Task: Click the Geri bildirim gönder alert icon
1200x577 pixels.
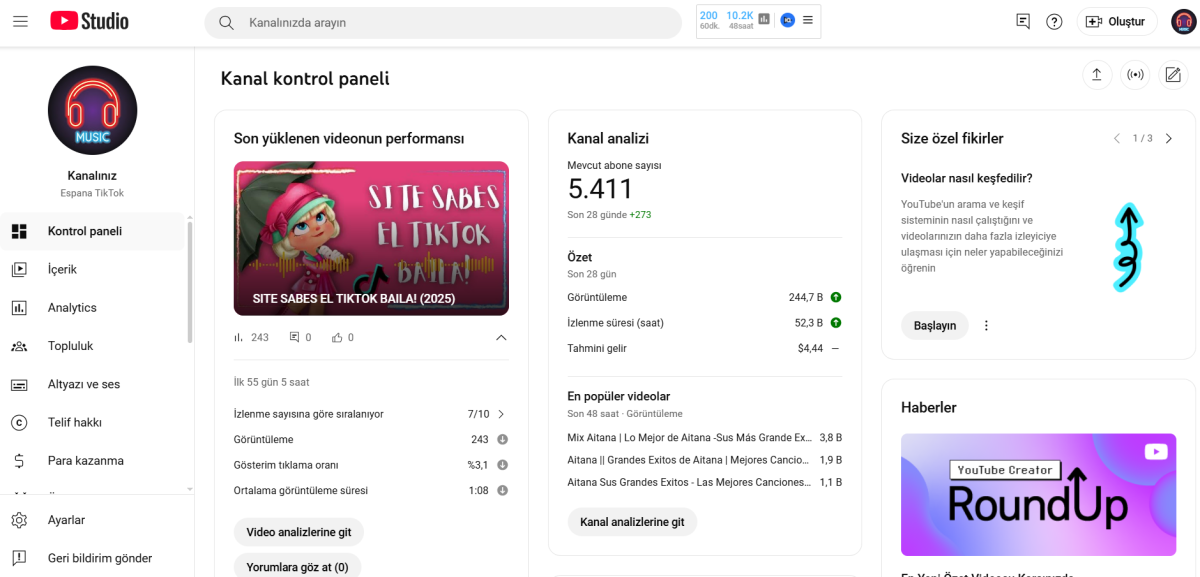Action: pyautogui.click(x=19, y=558)
